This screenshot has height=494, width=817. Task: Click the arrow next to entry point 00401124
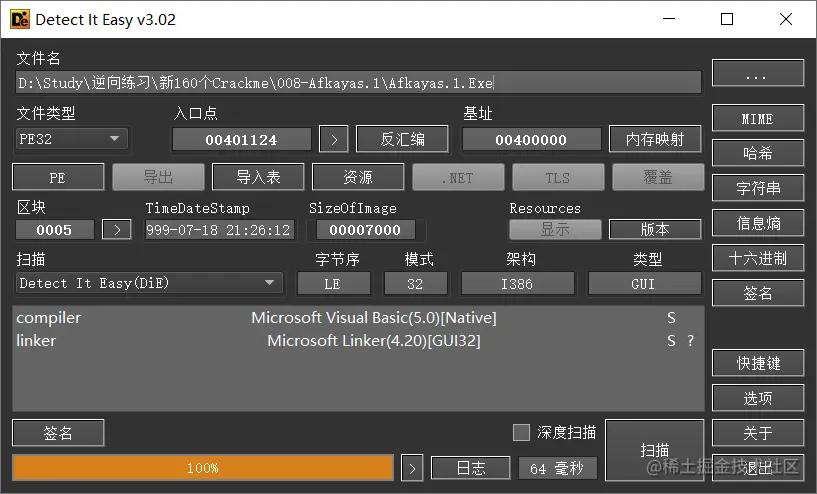[x=333, y=139]
